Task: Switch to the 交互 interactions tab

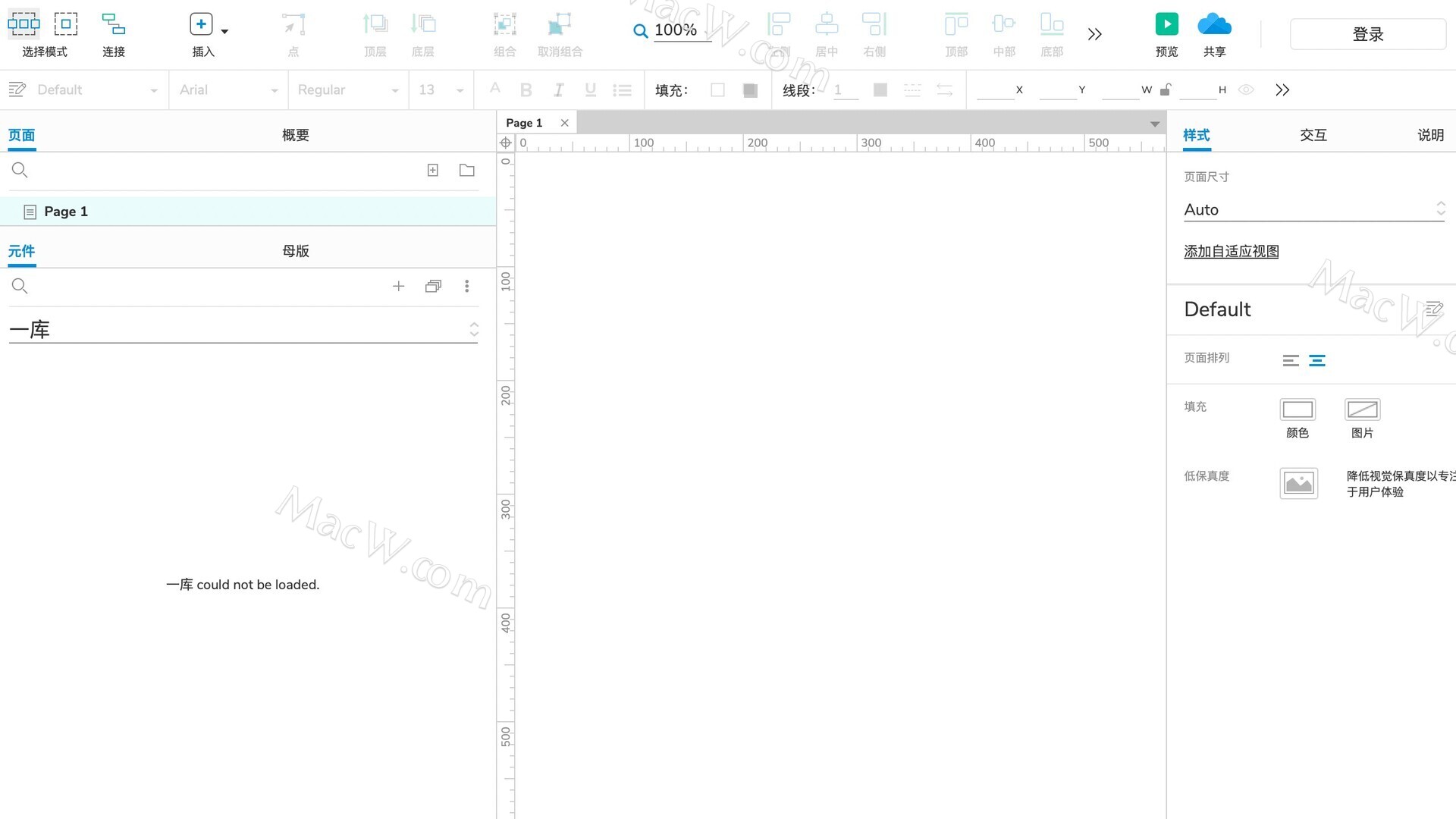Action: pyautogui.click(x=1313, y=135)
